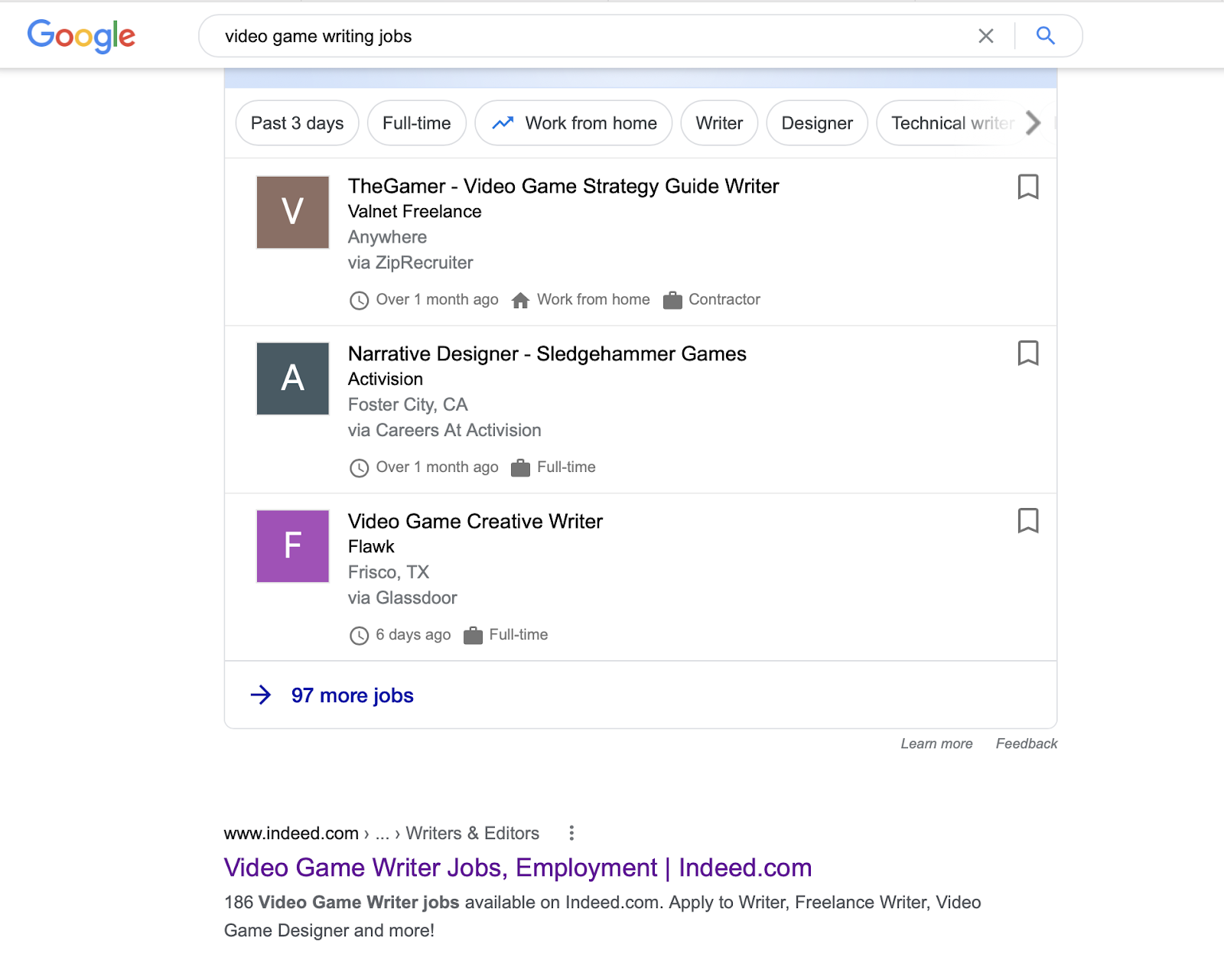Bookmark the Video Game Creative Writer job
This screenshot has width=1224, height=980.
coord(1028,521)
